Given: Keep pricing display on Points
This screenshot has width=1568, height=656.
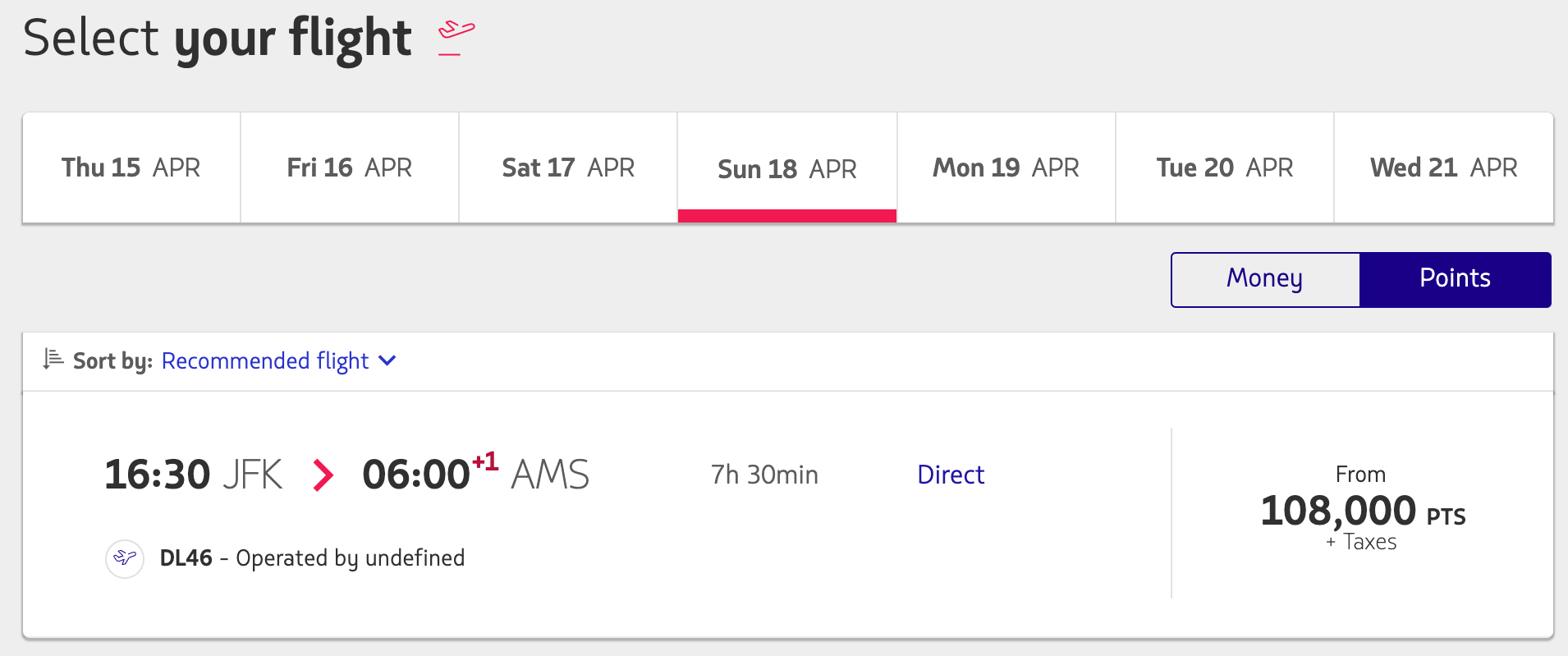Looking at the screenshot, I should tap(1455, 279).
